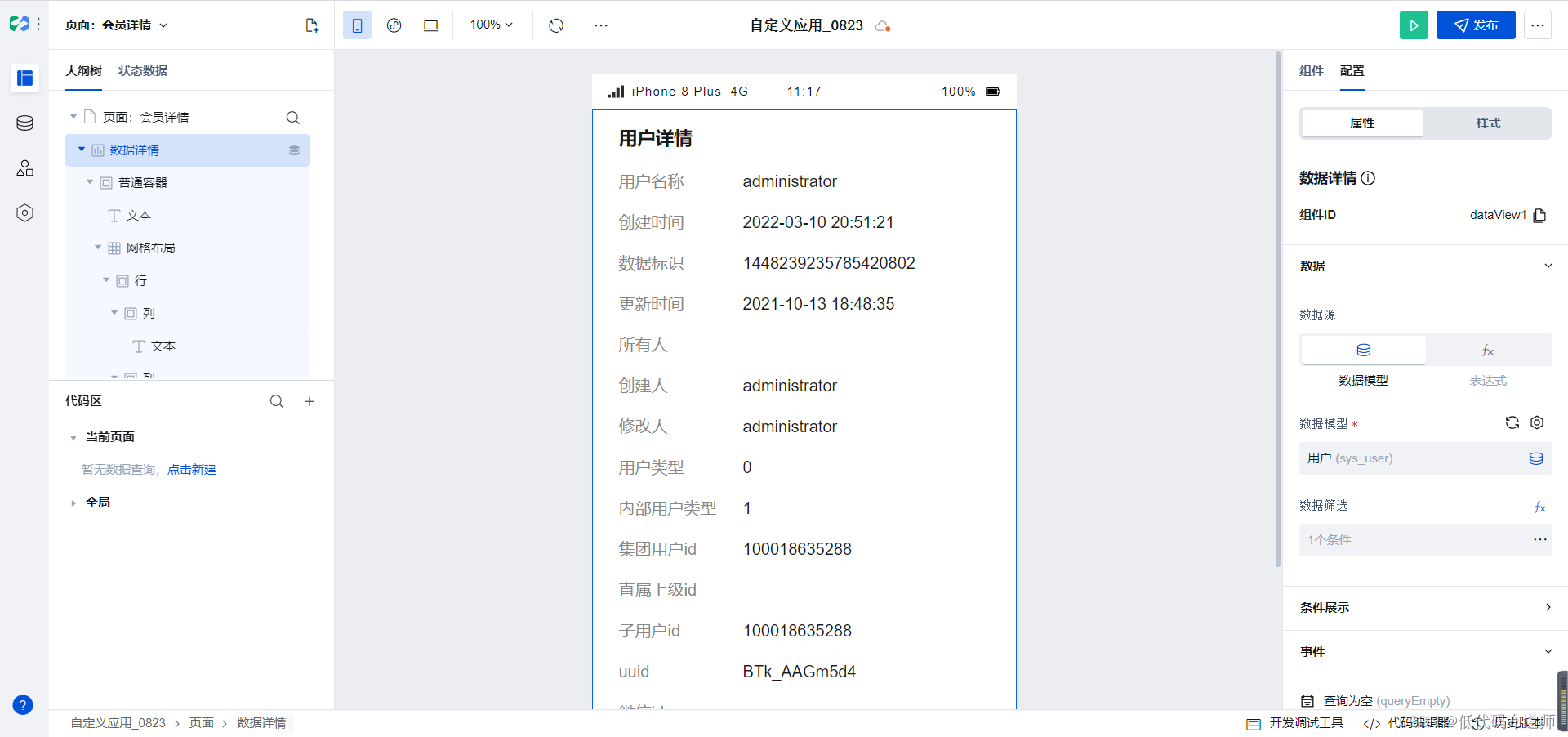Open the component assets icon in left sidebar
This screenshot has width=1568, height=737.
click(x=24, y=168)
